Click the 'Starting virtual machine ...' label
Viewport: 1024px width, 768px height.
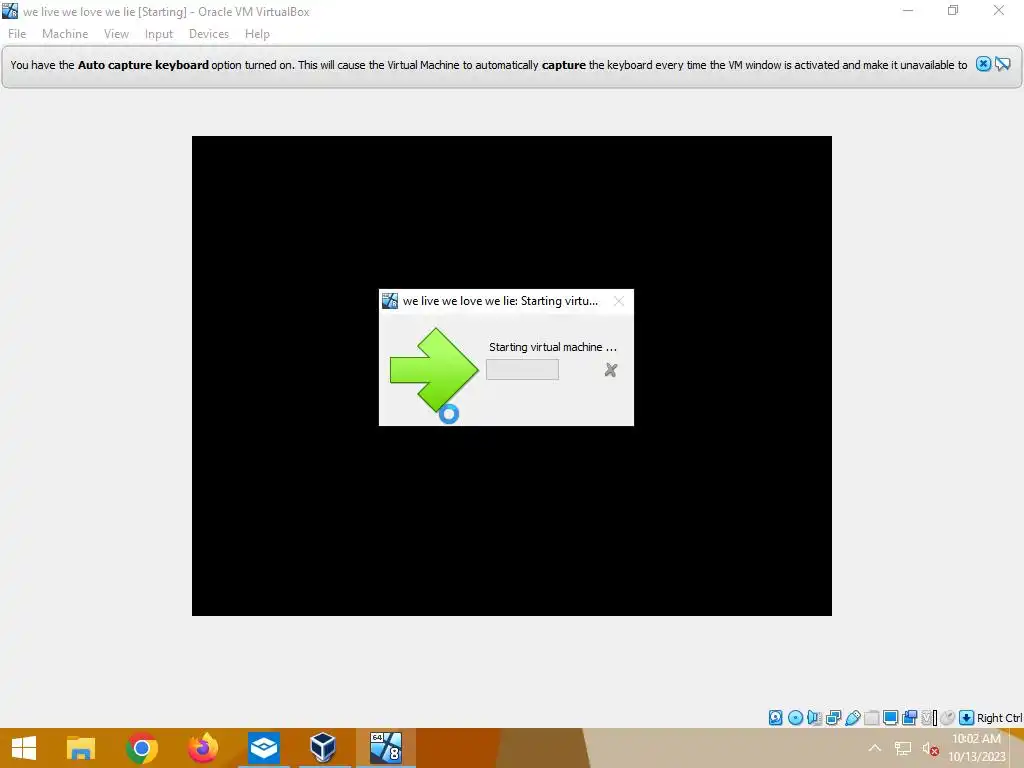coord(552,347)
